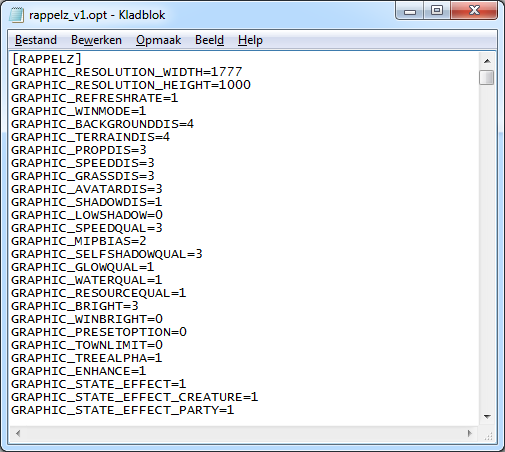The width and height of the screenshot is (505, 452).
Task: Click the Notepad document icon in title bar
Action: pyautogui.click(x=16, y=15)
